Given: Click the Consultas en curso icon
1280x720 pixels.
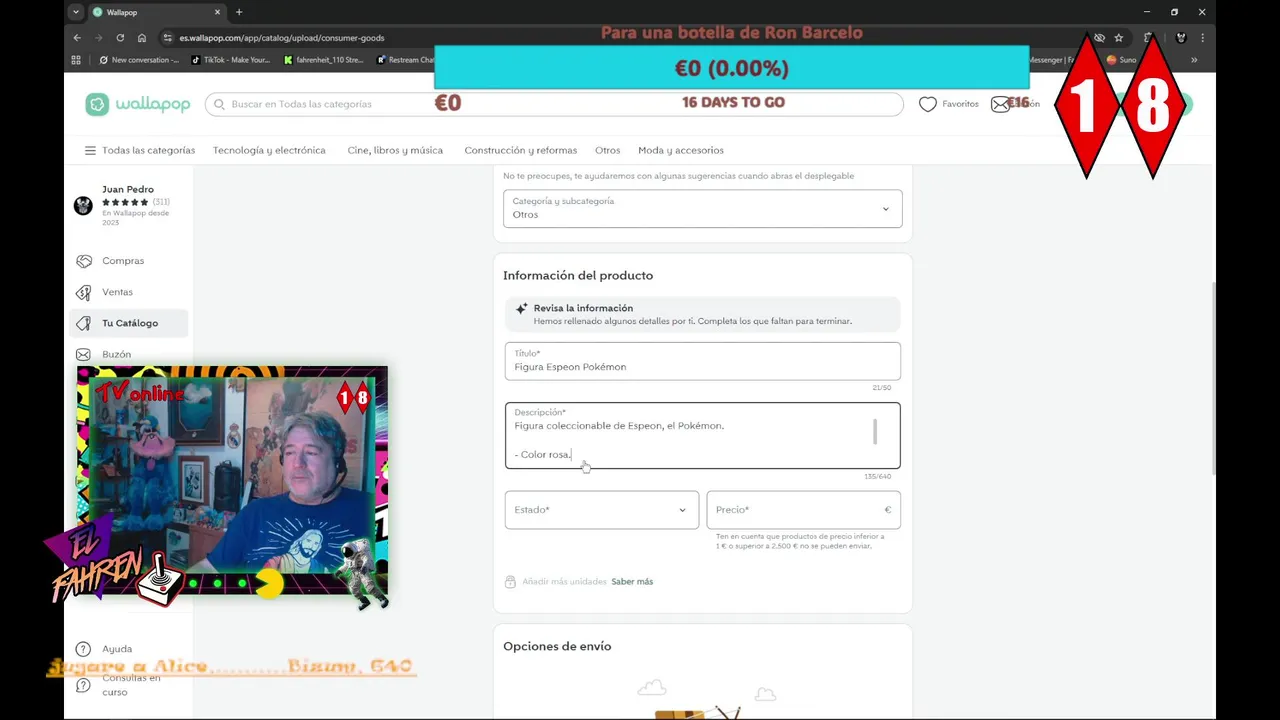Looking at the screenshot, I should pyautogui.click(x=83, y=685).
